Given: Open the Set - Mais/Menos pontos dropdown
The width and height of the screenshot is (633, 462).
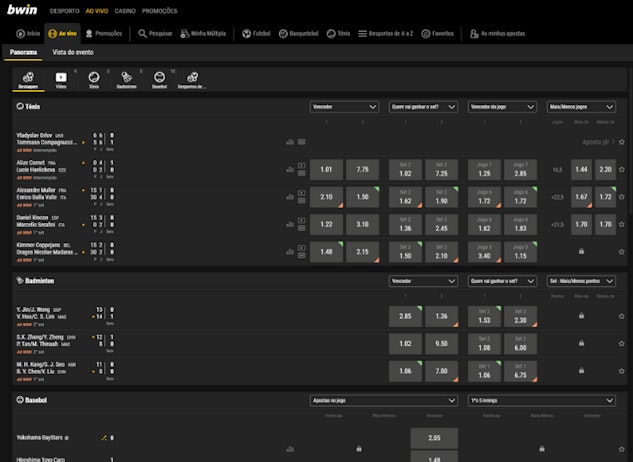Looking at the screenshot, I should tap(581, 281).
